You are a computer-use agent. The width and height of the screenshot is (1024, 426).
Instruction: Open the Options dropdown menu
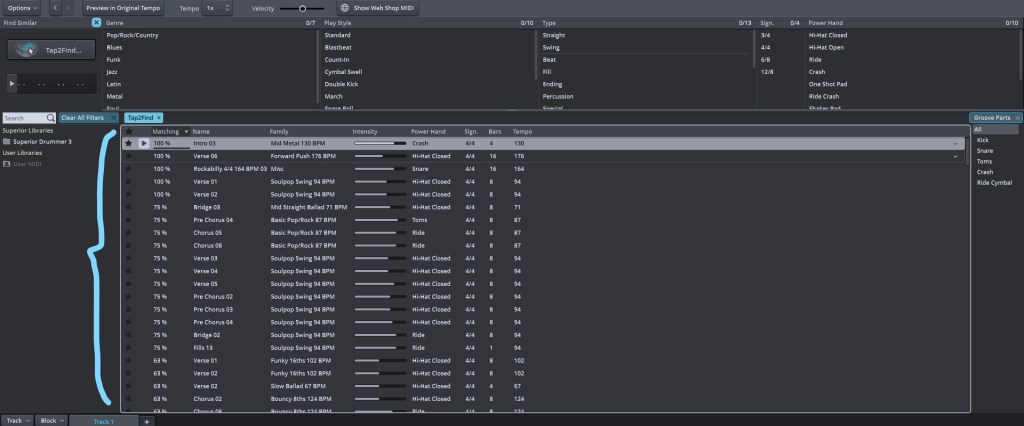[x=22, y=7]
